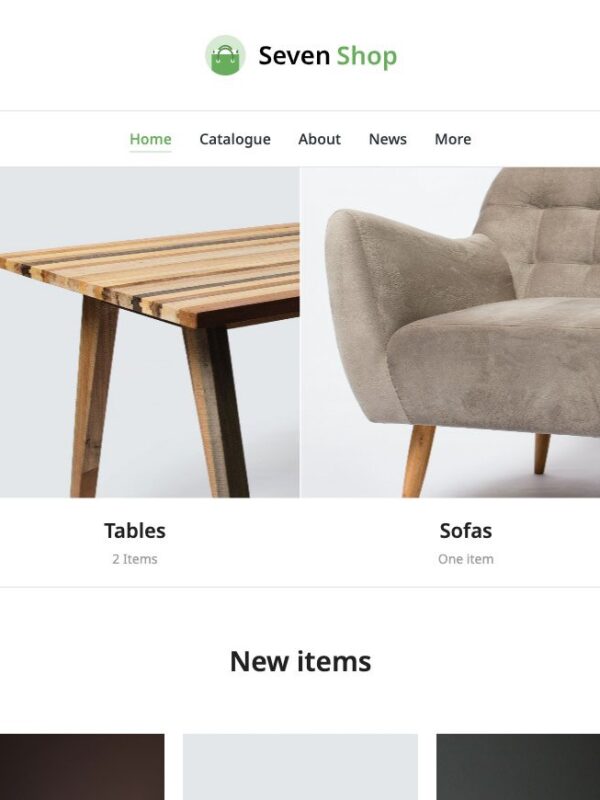
Task: Click the Seven Shop title text
Action: pyautogui.click(x=328, y=56)
